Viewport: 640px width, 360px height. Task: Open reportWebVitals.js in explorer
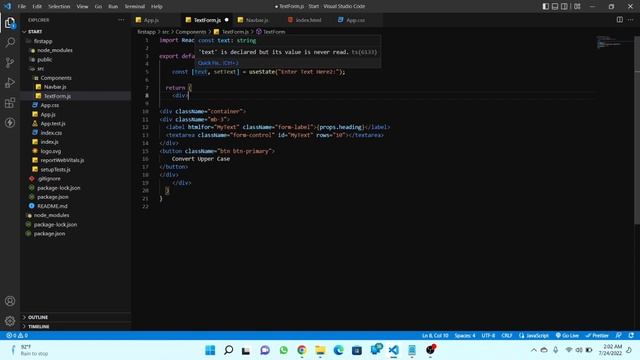[x=76, y=160]
